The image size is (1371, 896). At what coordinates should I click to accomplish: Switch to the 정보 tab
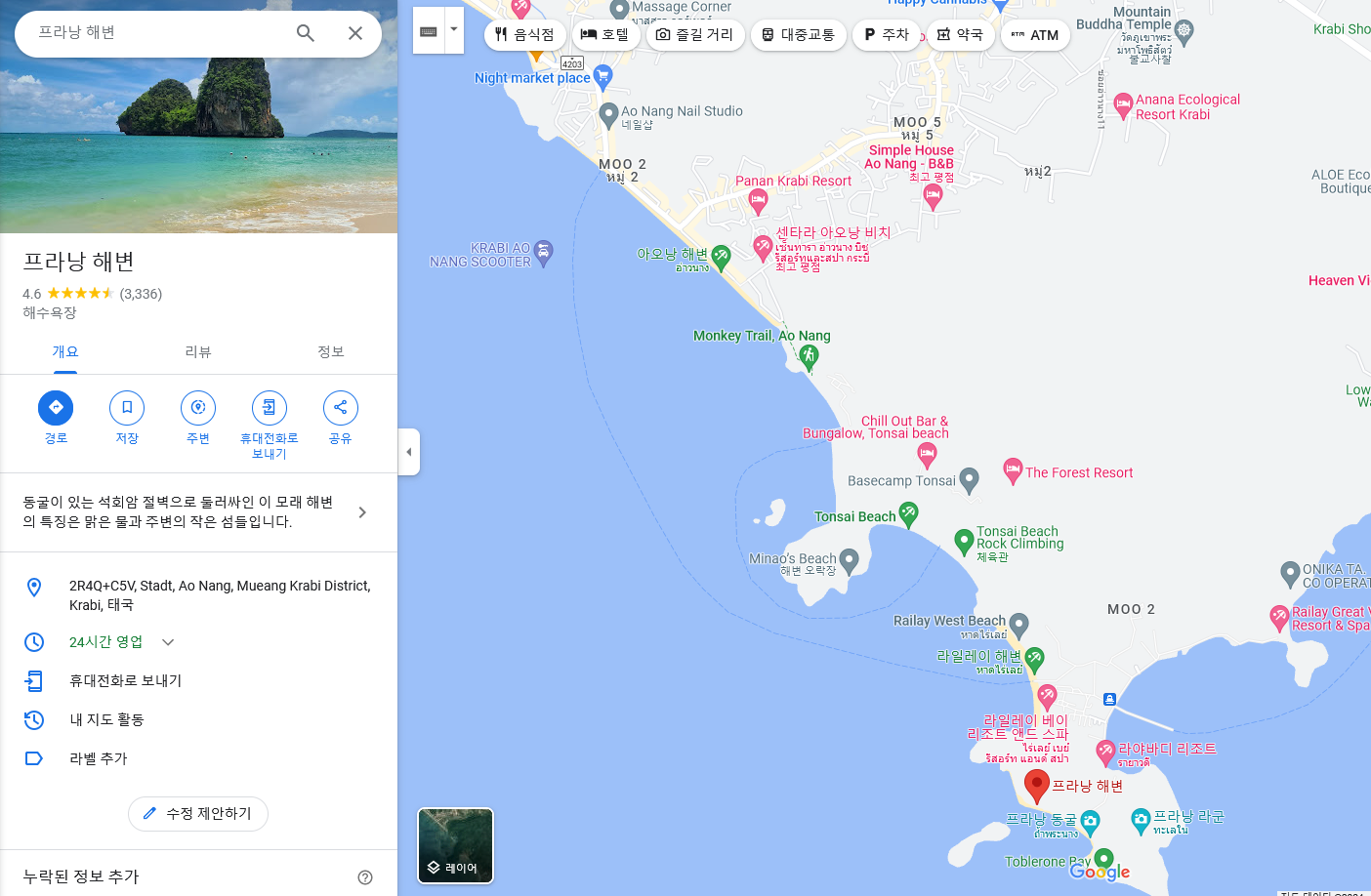331,352
